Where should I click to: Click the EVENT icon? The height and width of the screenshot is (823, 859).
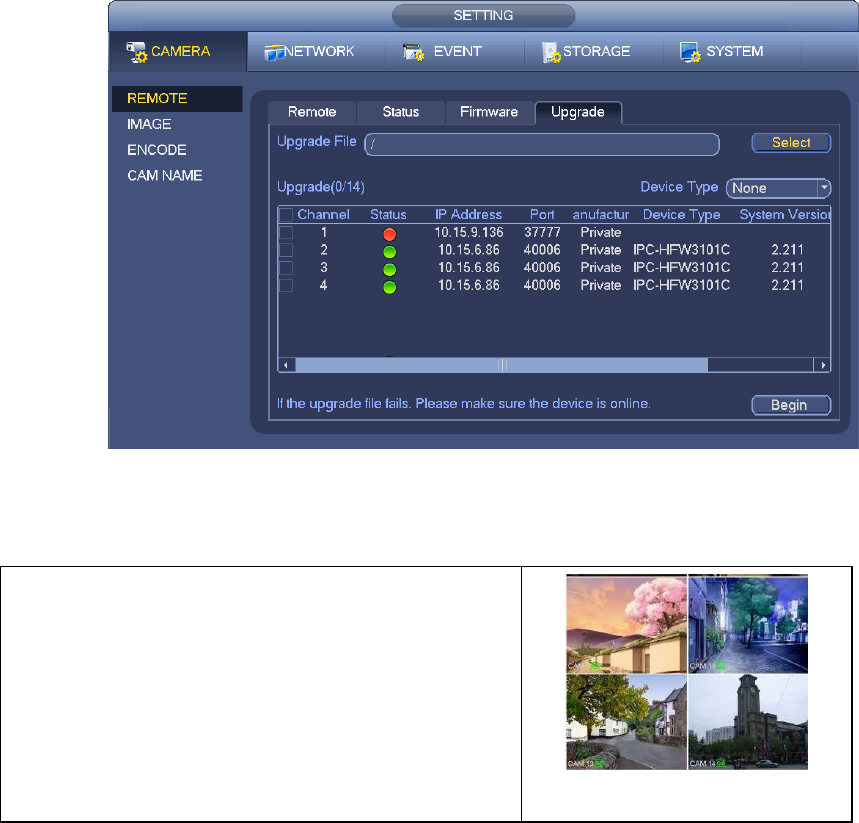pos(414,53)
